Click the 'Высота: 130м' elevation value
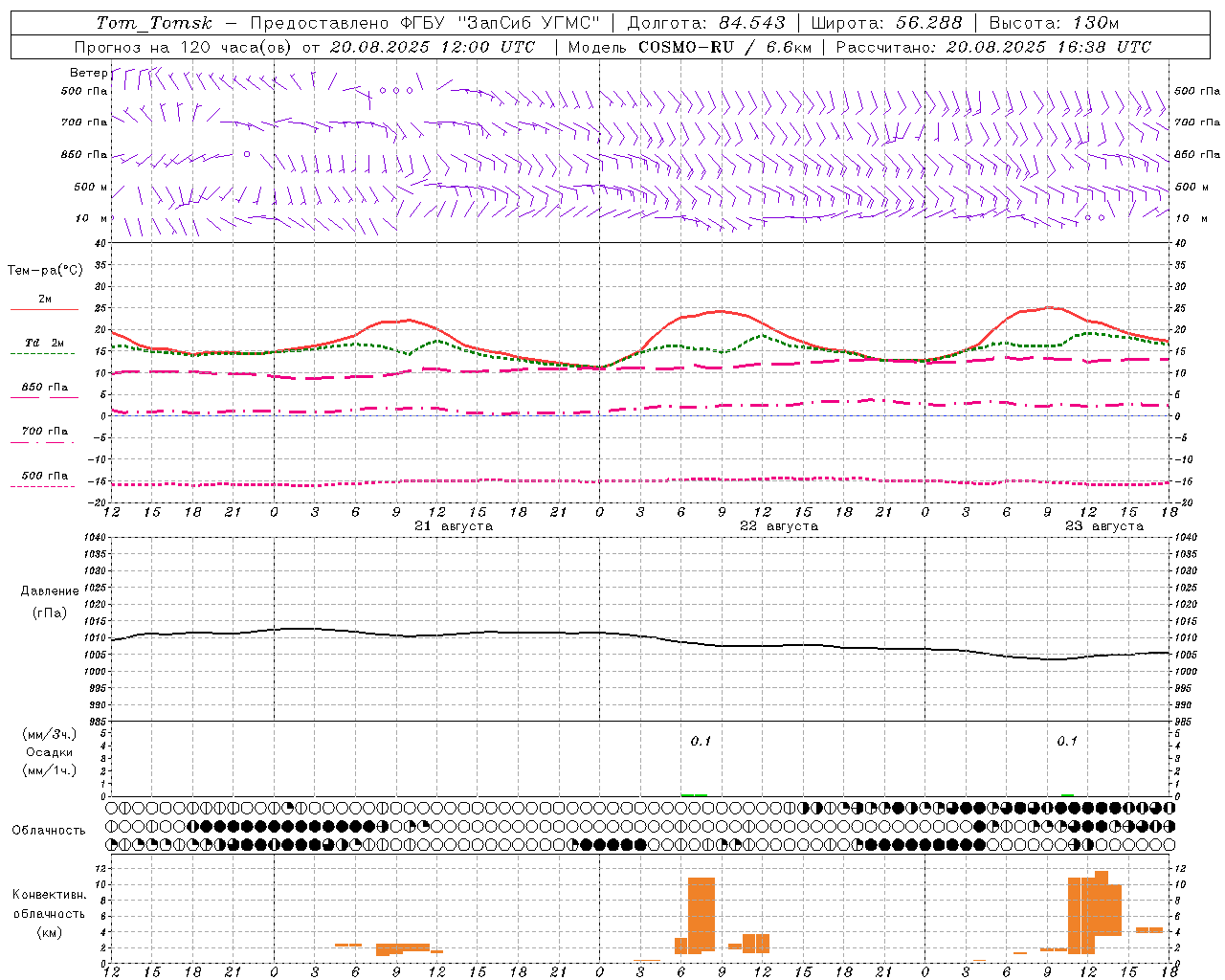The image size is (1225, 980). coord(1054,23)
